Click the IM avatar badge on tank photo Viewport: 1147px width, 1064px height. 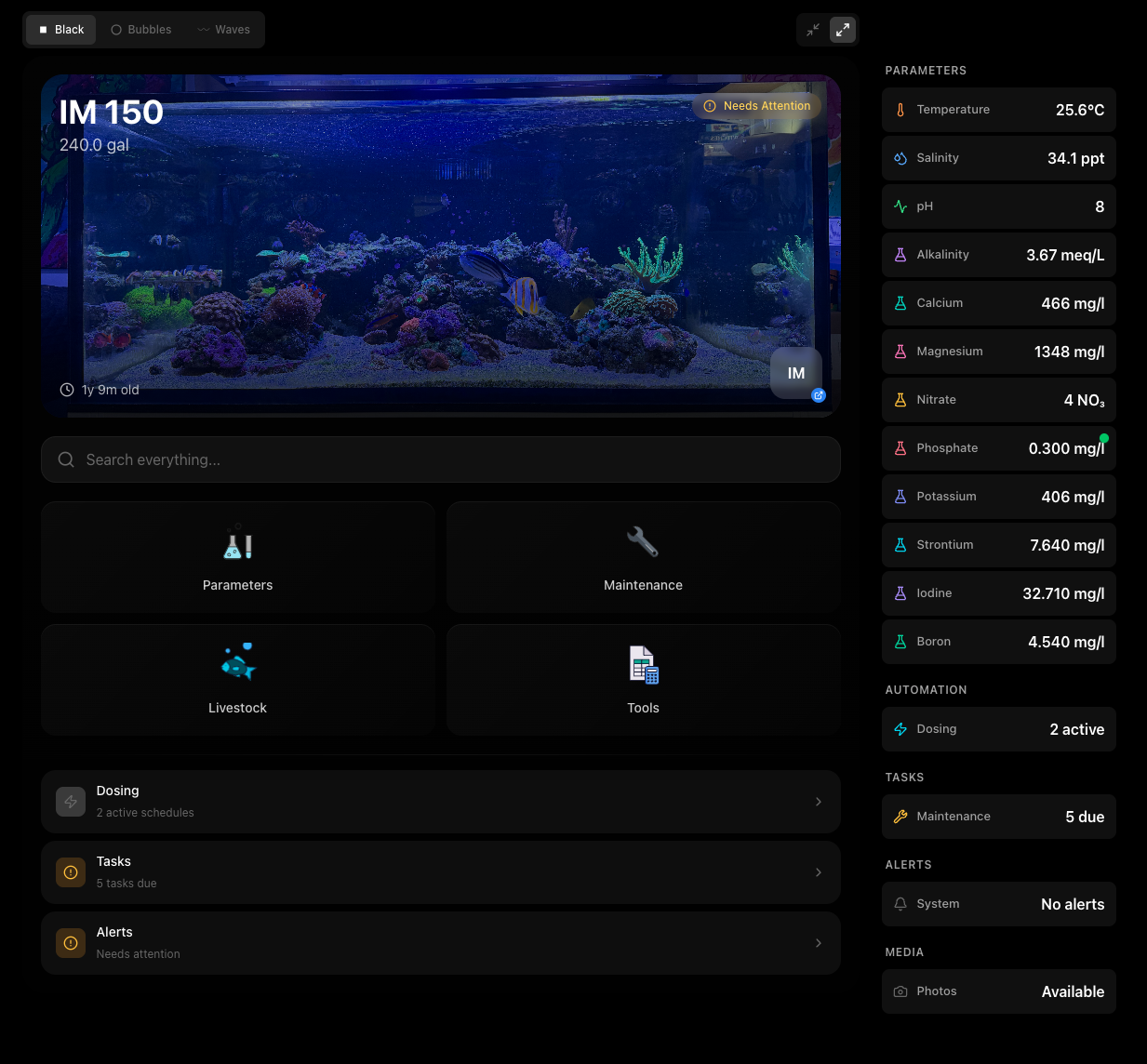click(796, 373)
